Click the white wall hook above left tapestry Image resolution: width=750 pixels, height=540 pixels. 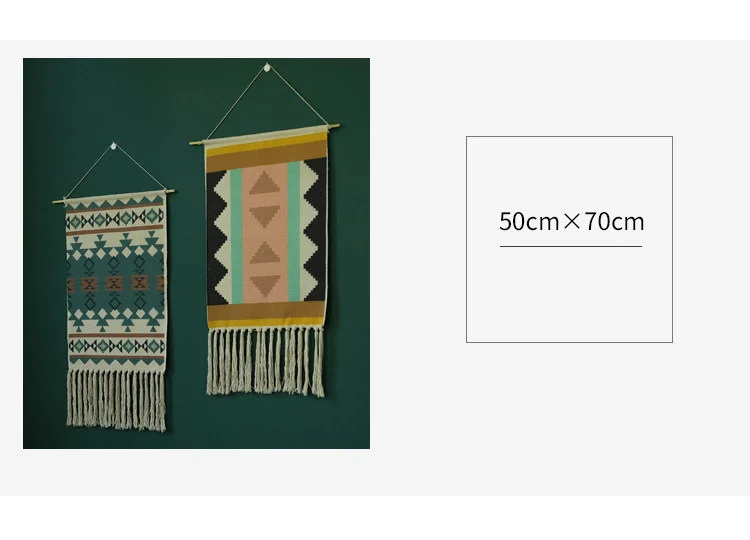tap(113, 145)
